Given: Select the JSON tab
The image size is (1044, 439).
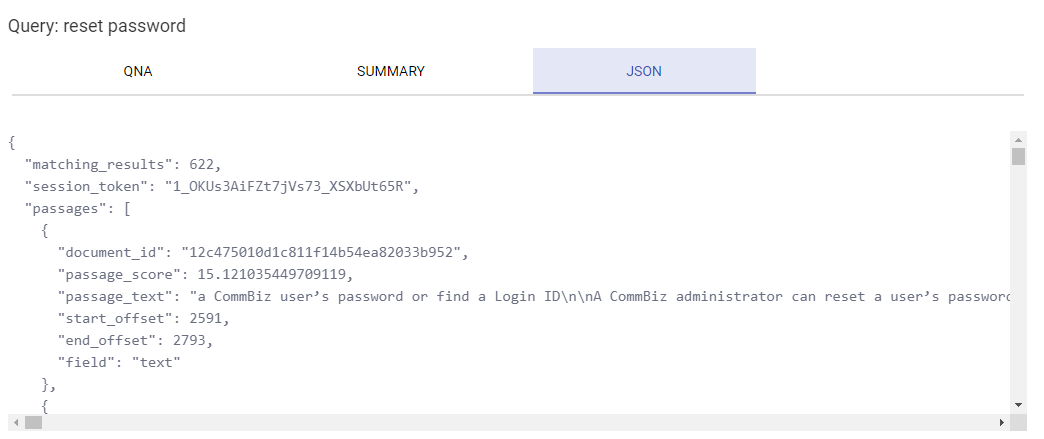Looking at the screenshot, I should click(x=644, y=72).
